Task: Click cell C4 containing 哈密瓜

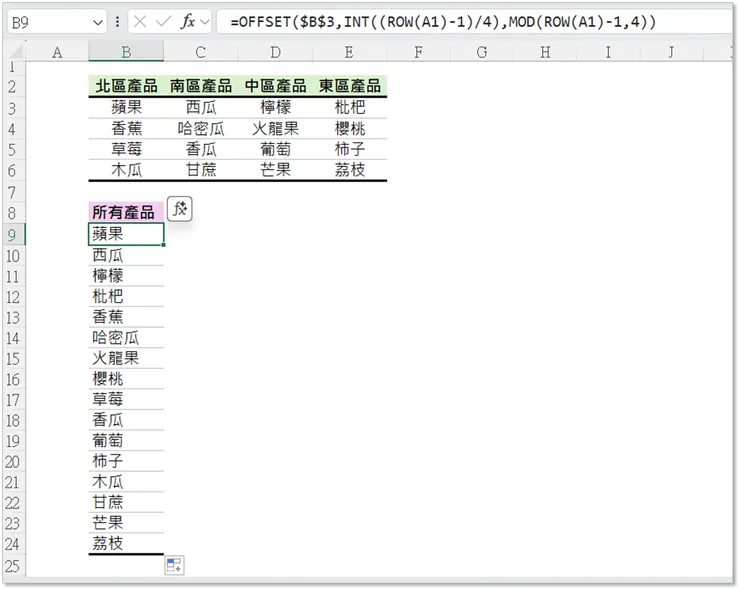Action: pyautogui.click(x=201, y=128)
